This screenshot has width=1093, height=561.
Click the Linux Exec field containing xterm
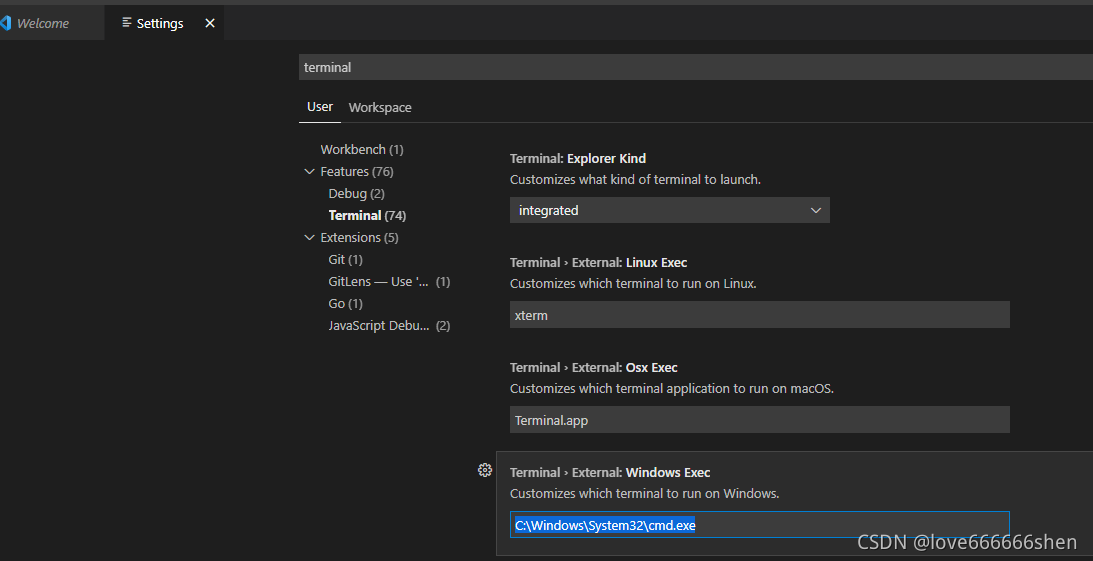point(760,315)
